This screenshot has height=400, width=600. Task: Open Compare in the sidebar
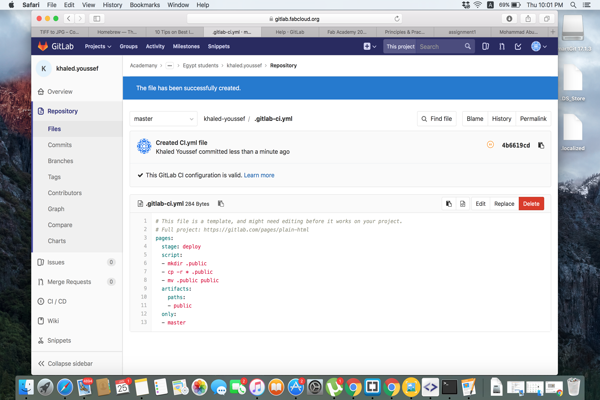[60, 225]
